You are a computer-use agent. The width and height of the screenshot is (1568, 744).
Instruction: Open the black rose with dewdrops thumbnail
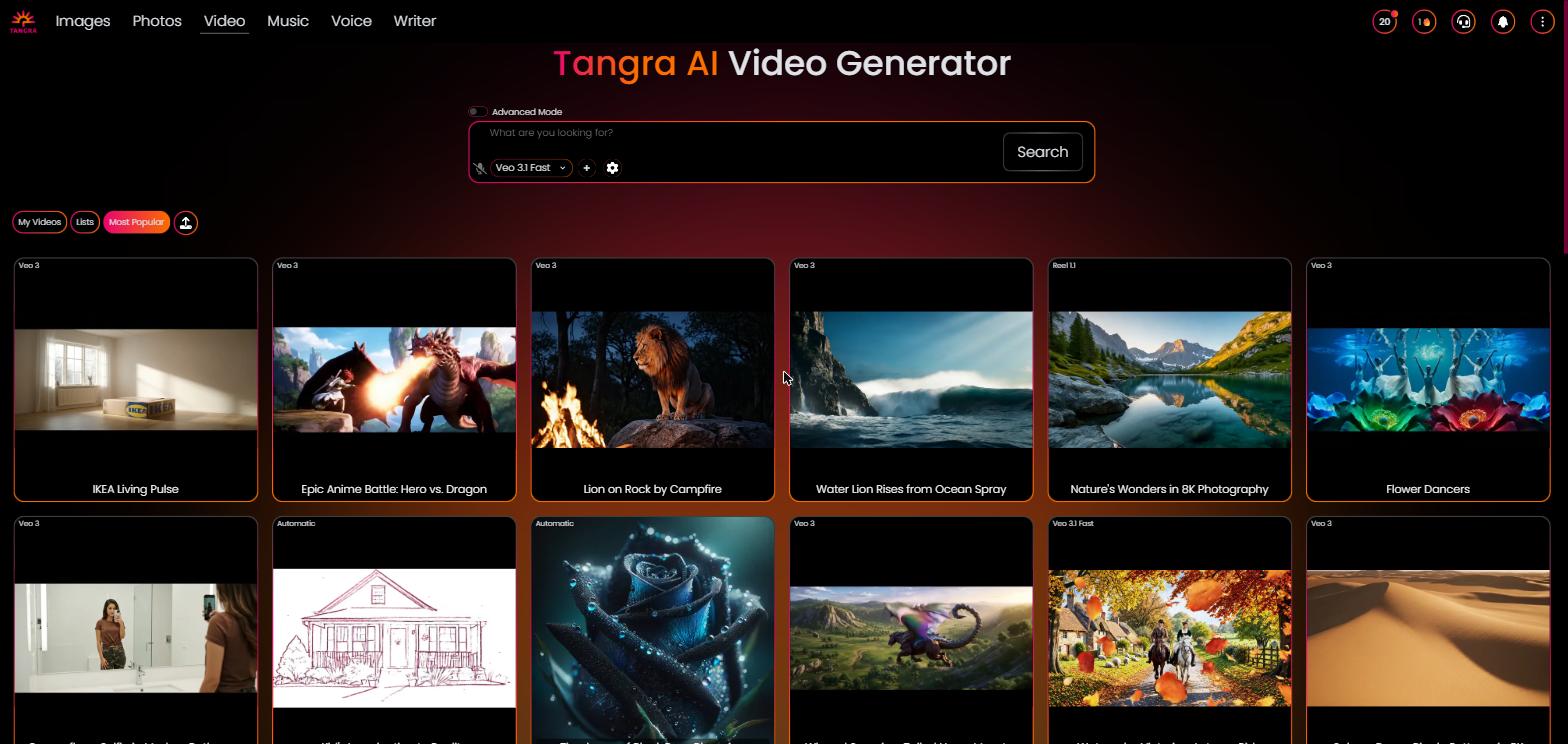[653, 630]
